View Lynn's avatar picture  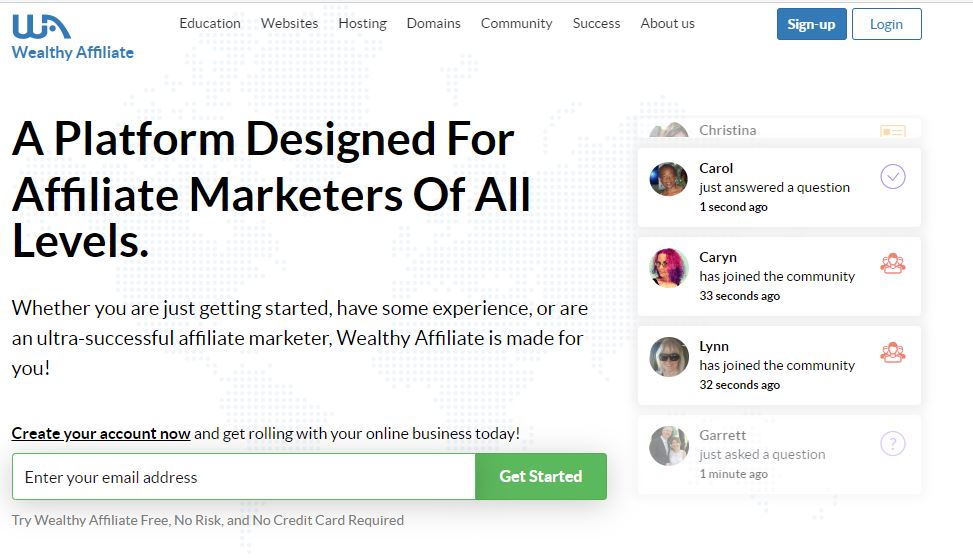click(668, 357)
